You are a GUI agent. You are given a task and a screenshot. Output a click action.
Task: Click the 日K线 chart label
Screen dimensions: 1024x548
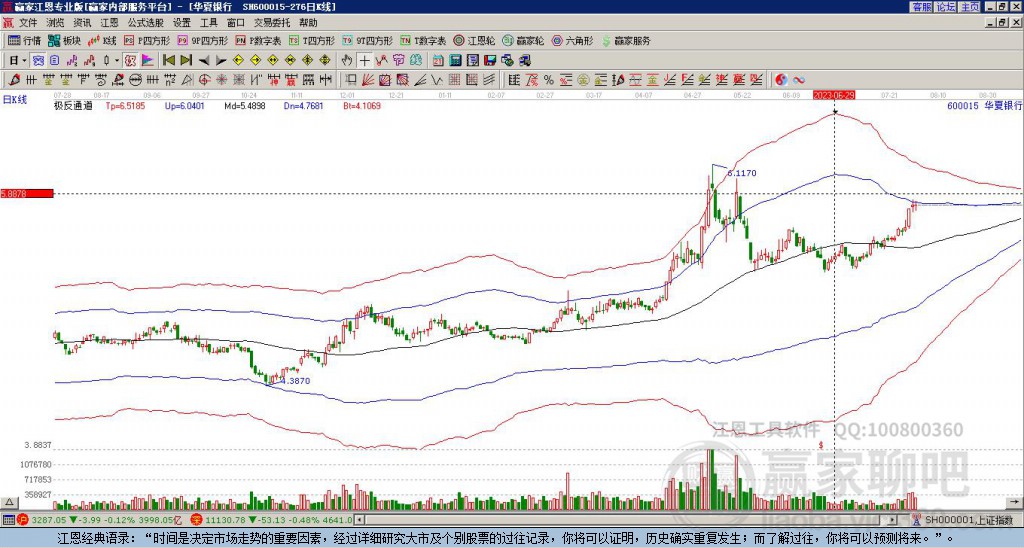pos(15,100)
